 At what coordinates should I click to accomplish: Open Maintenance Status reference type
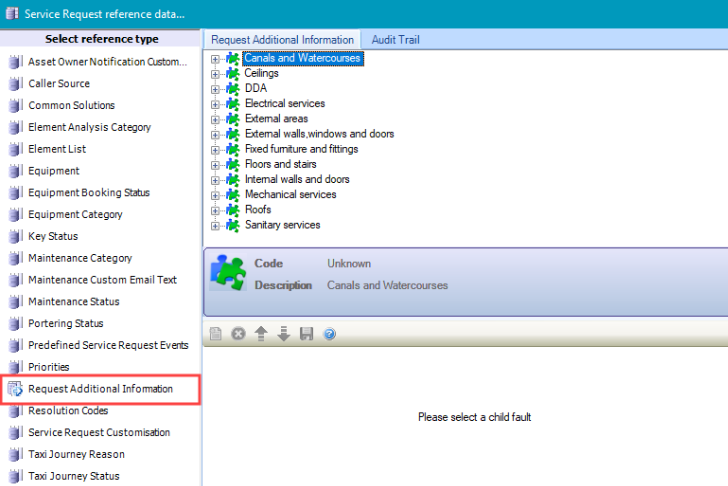73,302
